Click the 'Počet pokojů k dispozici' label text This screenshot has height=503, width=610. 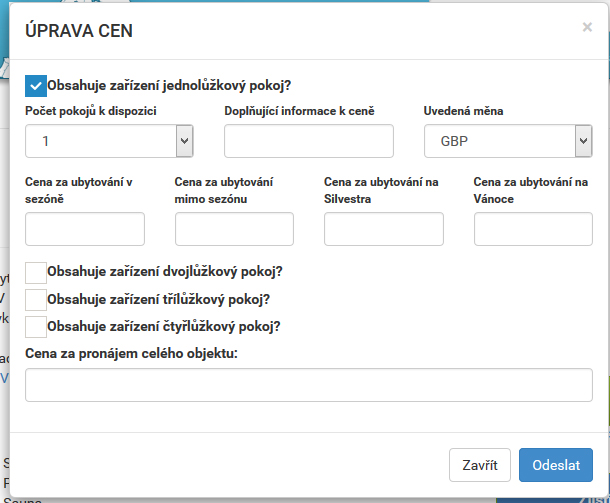(91, 111)
